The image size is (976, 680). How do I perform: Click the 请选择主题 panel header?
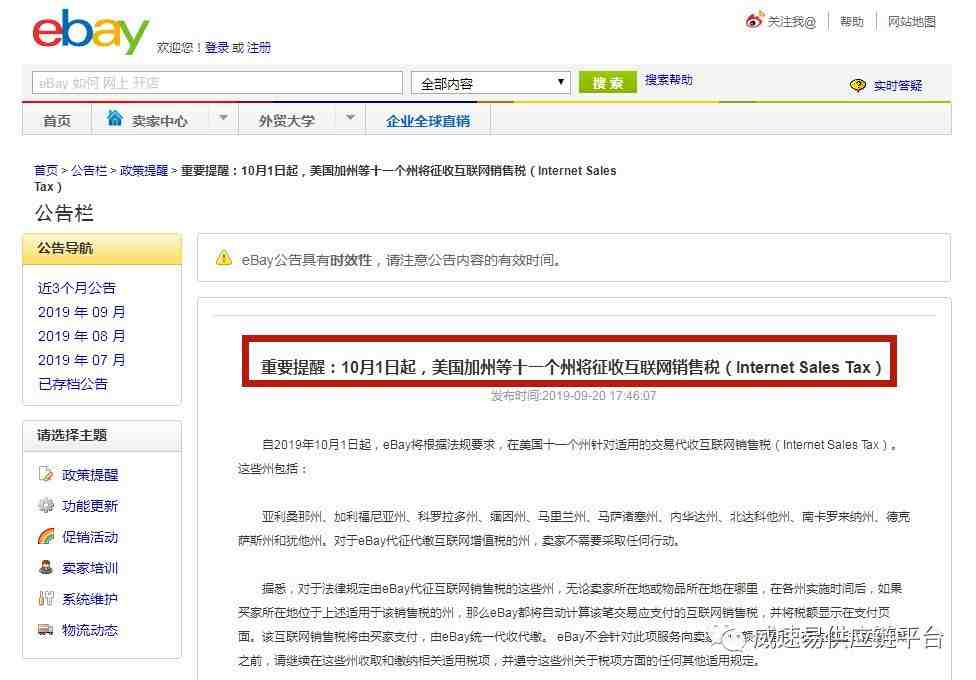[102, 435]
